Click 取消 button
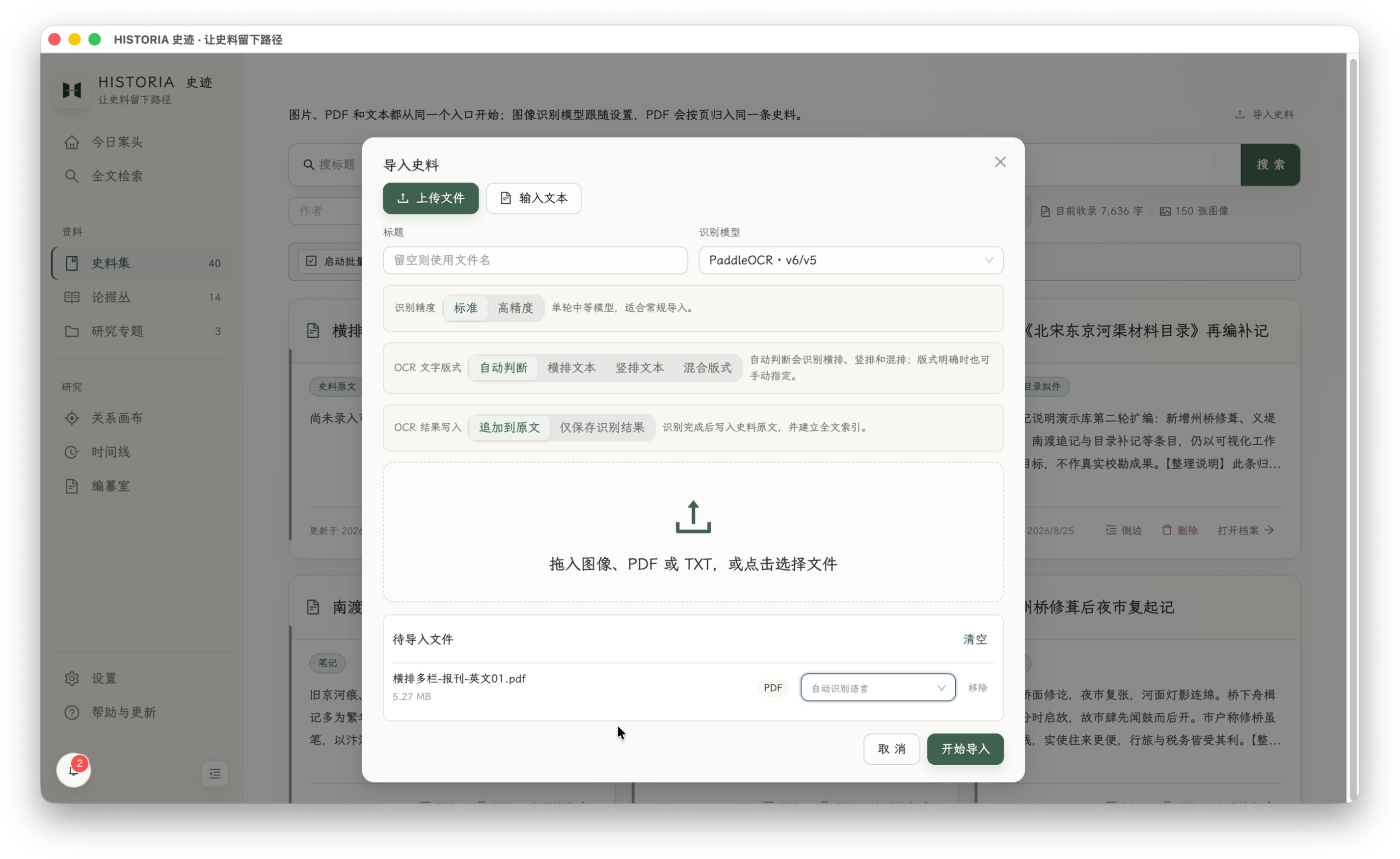Image resolution: width=1400 pixels, height=859 pixels. [891, 749]
